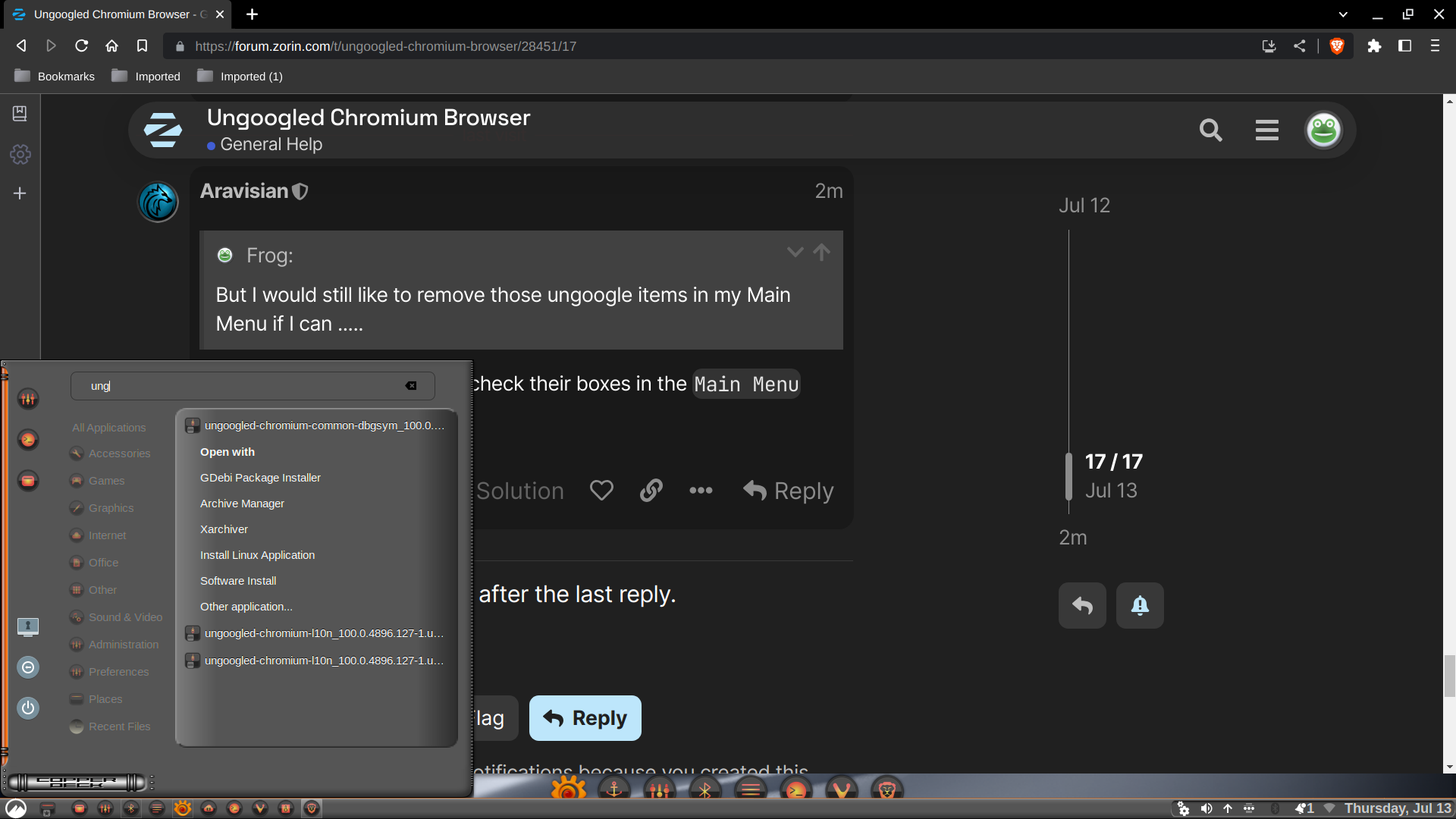Viewport: 1456px width, 819px height.
Task: Click the blue Reply button
Action: (x=585, y=718)
